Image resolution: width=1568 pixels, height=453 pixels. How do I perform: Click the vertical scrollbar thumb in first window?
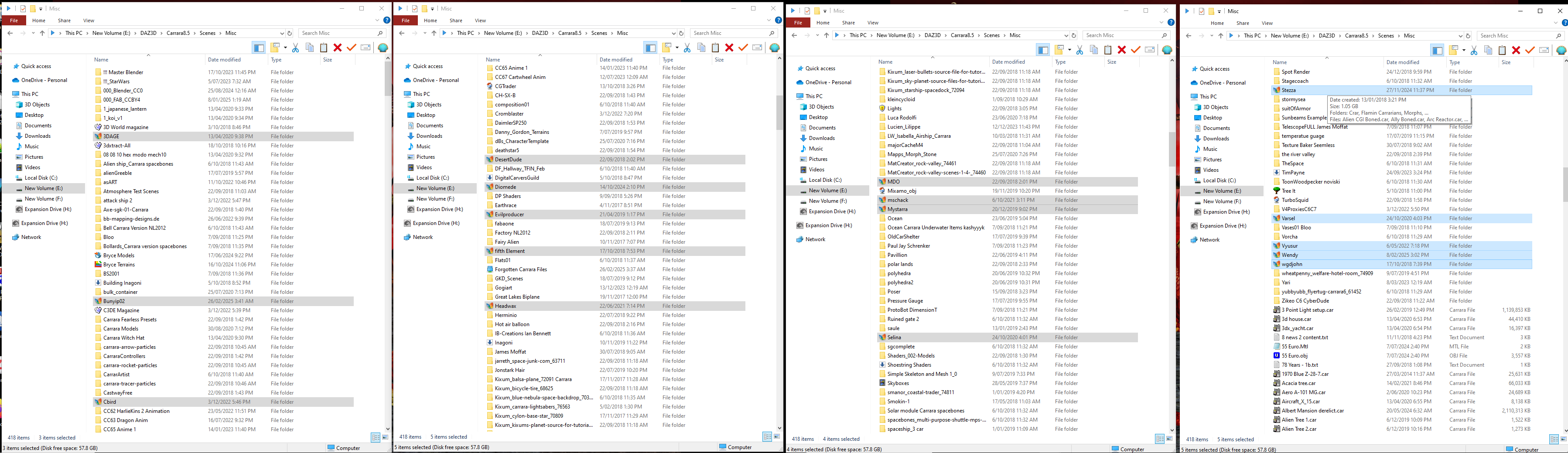pos(388,79)
